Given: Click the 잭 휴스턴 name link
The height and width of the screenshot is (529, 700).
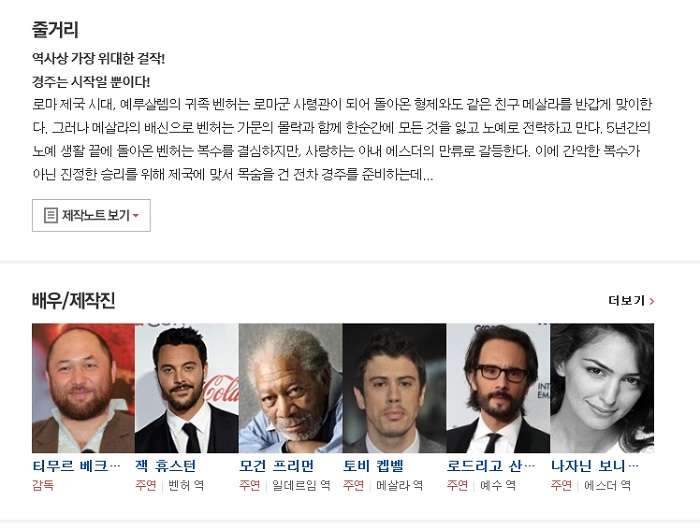Looking at the screenshot, I should pyautogui.click(x=166, y=466).
